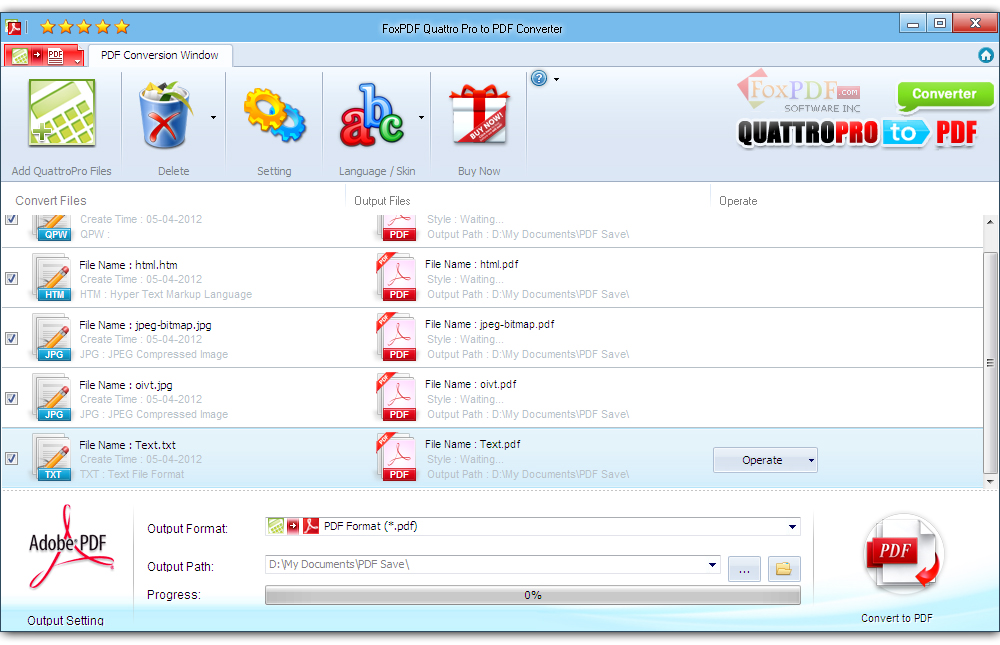
Task: Click the Buy Now gift box icon
Action: click(x=479, y=114)
